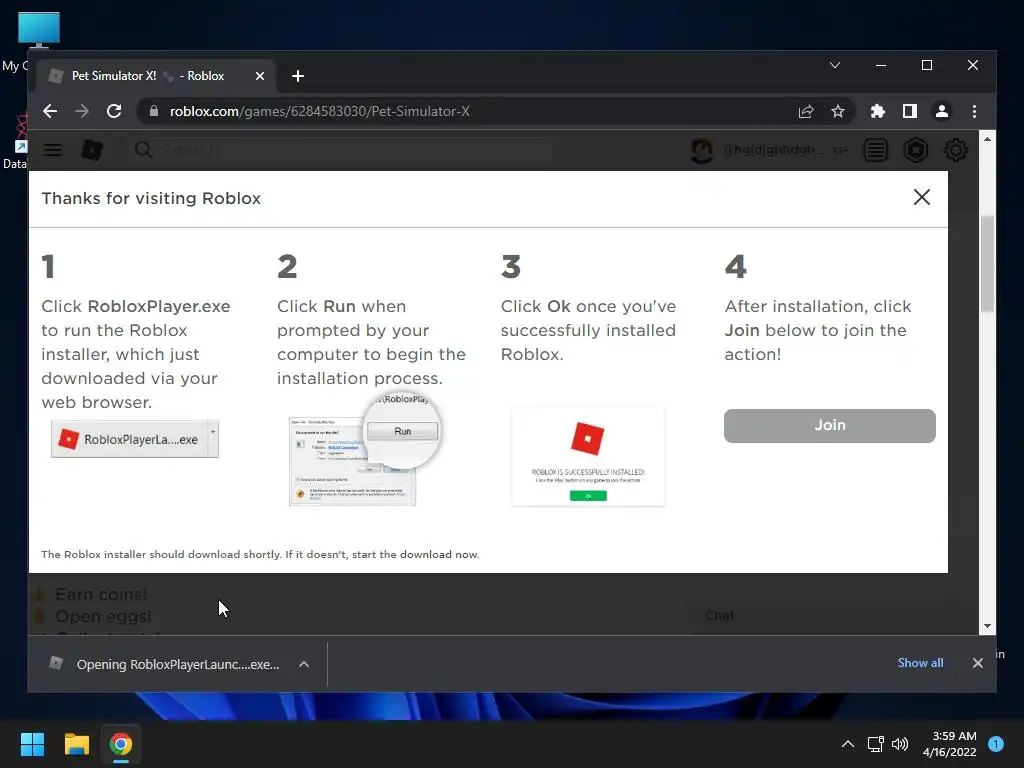
Task: Go back in Chrome browser
Action: click(50, 111)
